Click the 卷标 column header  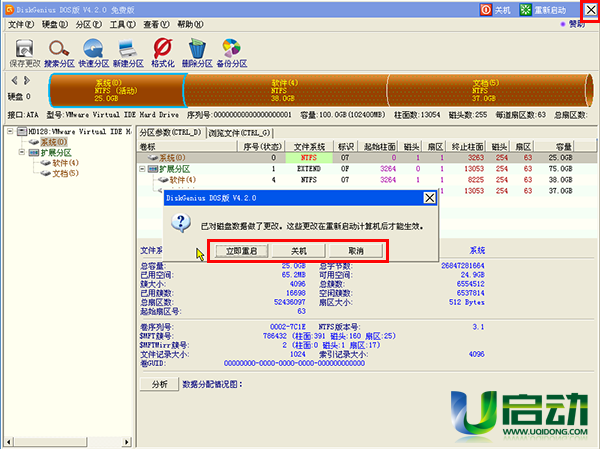click(187, 146)
